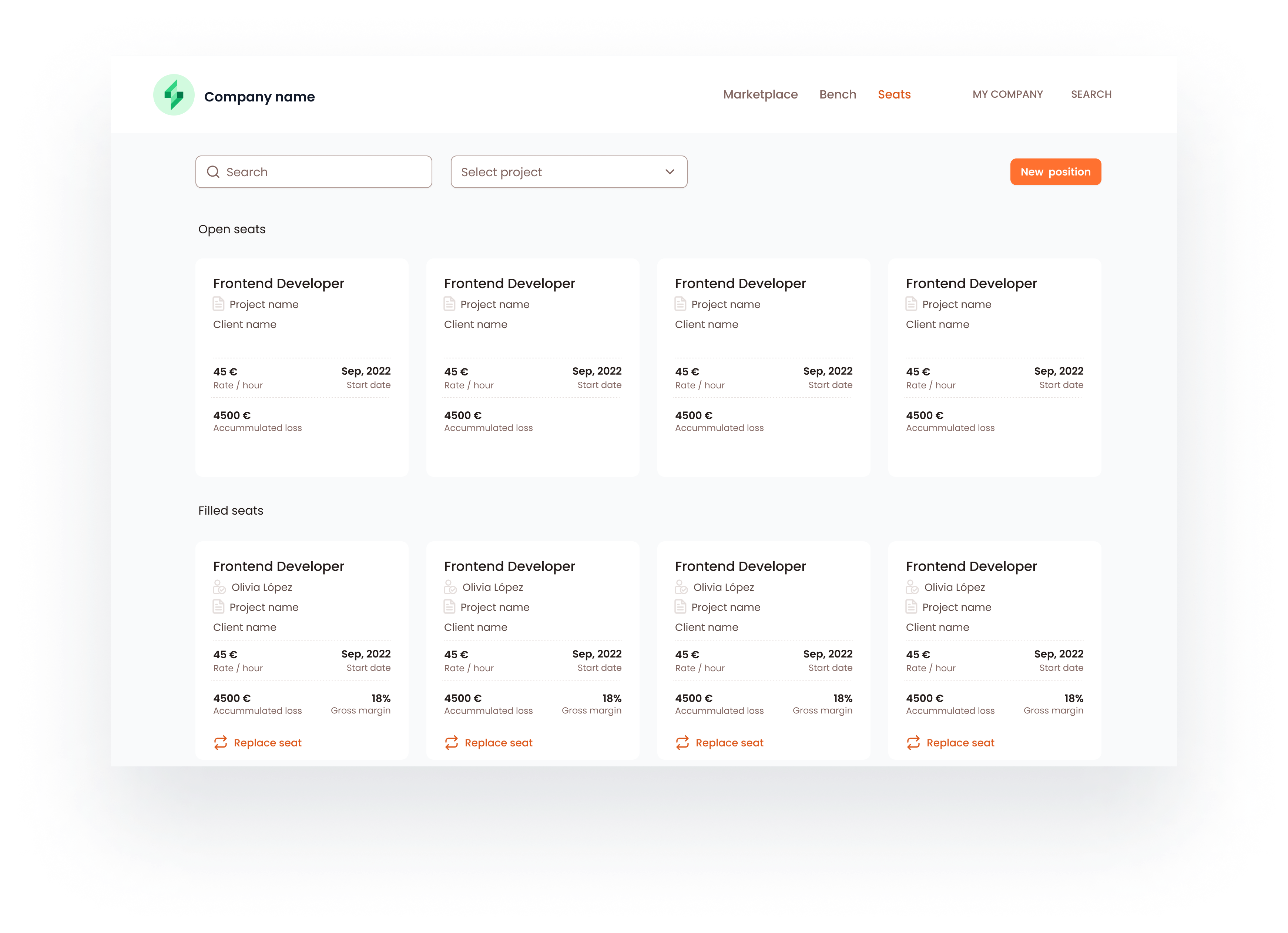Click the first open seat's project document icon
Screen dimensions: 1288x933
click(x=219, y=304)
